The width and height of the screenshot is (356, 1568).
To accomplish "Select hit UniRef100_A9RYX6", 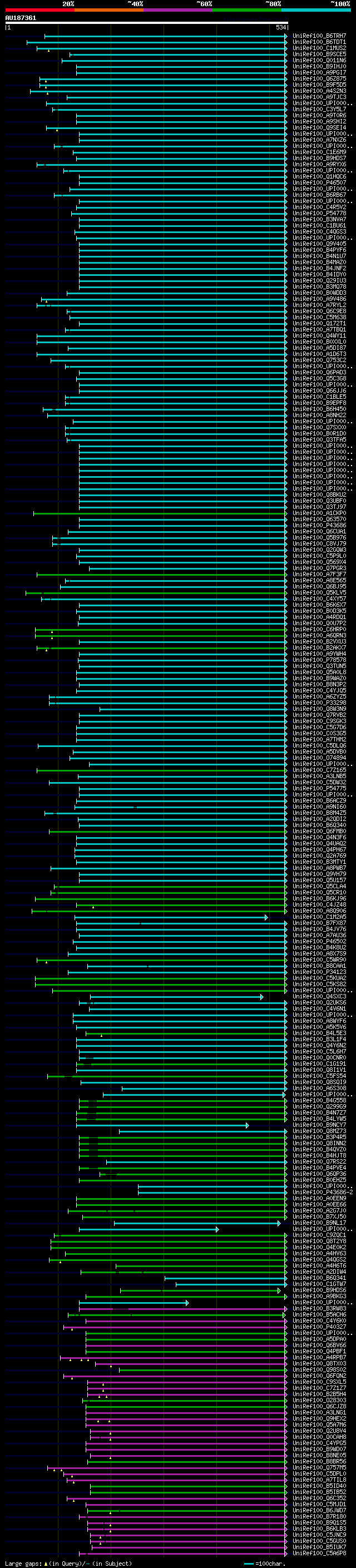I will click(x=319, y=164).
